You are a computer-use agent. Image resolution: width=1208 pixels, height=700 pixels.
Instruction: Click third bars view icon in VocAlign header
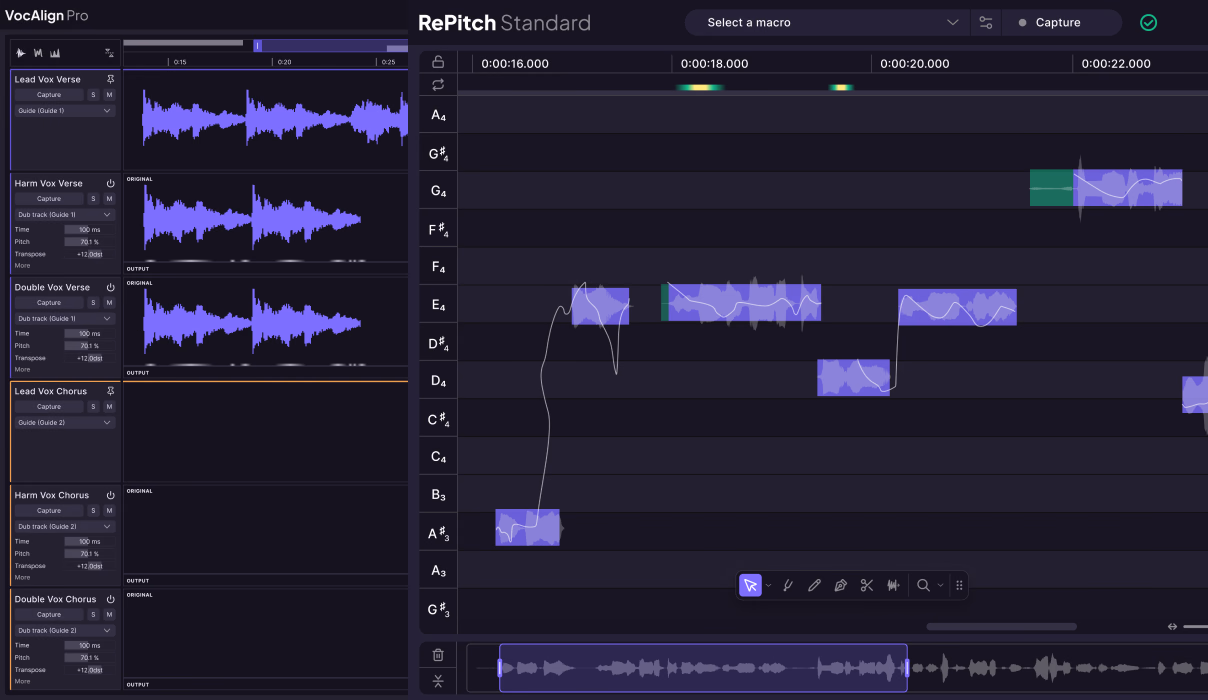coord(55,53)
